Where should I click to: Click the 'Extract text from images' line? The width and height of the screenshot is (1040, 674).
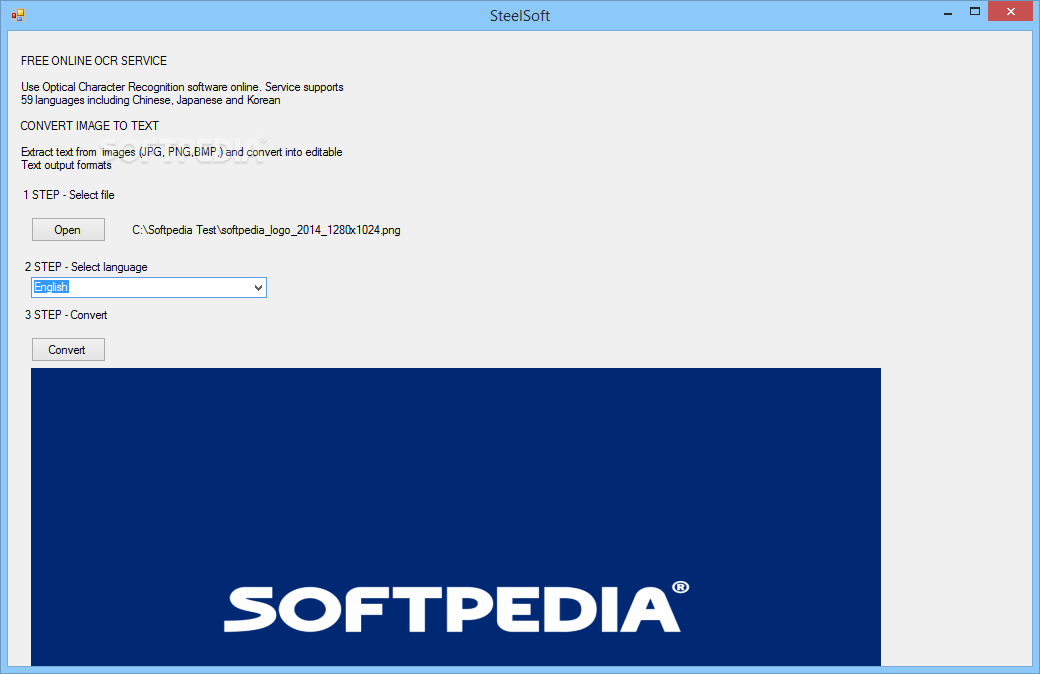pyautogui.click(x=182, y=152)
